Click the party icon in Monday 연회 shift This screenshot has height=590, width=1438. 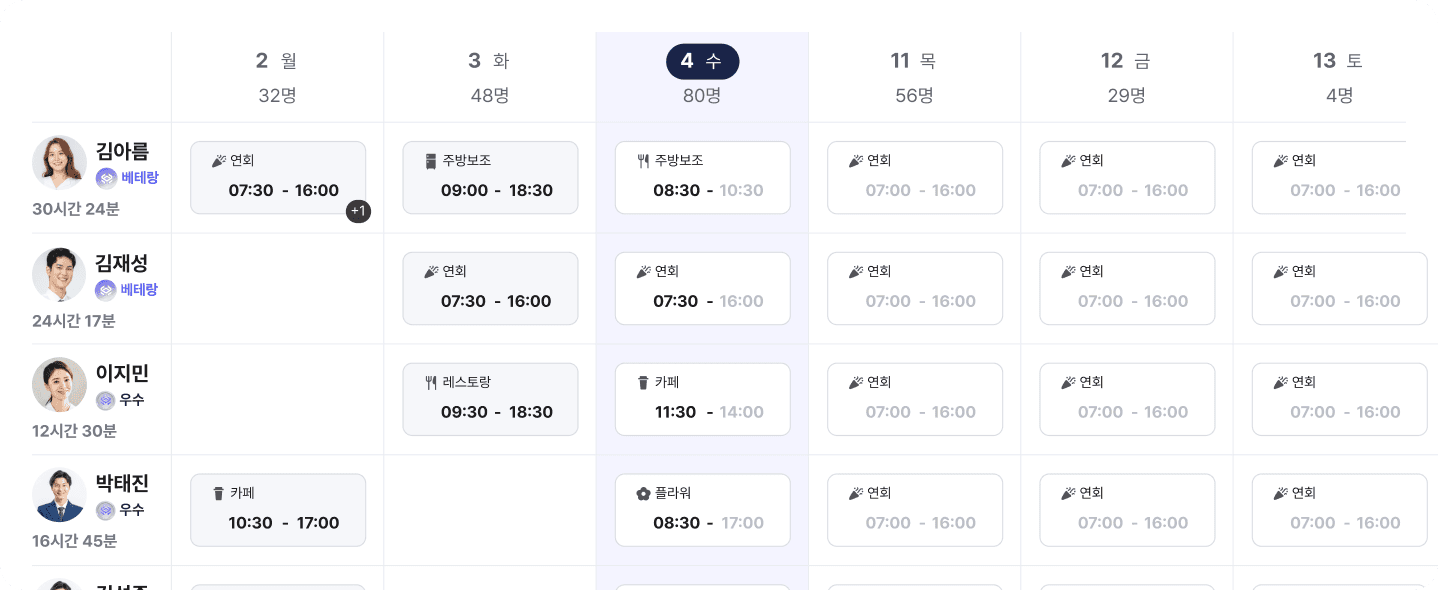tap(219, 161)
